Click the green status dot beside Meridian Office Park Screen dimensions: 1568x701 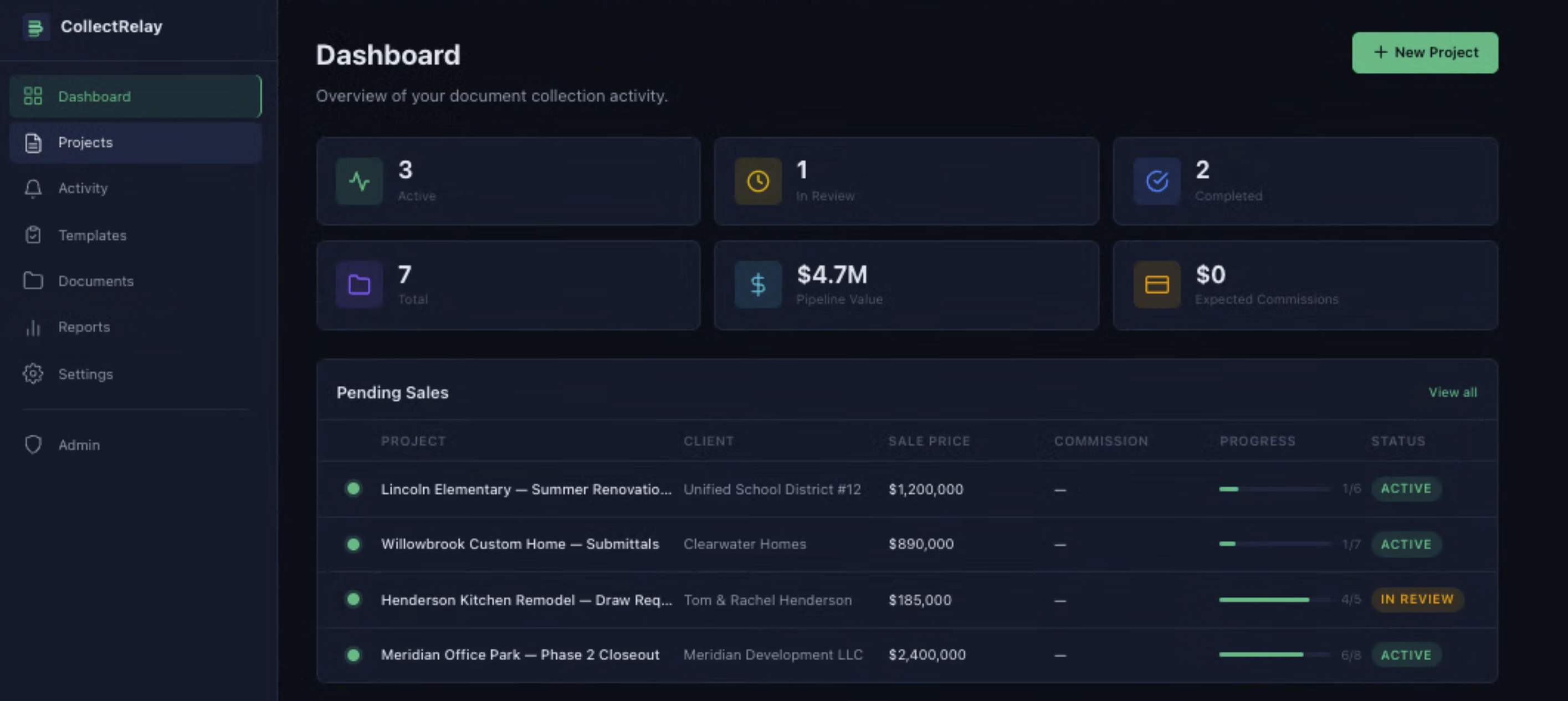coord(353,654)
